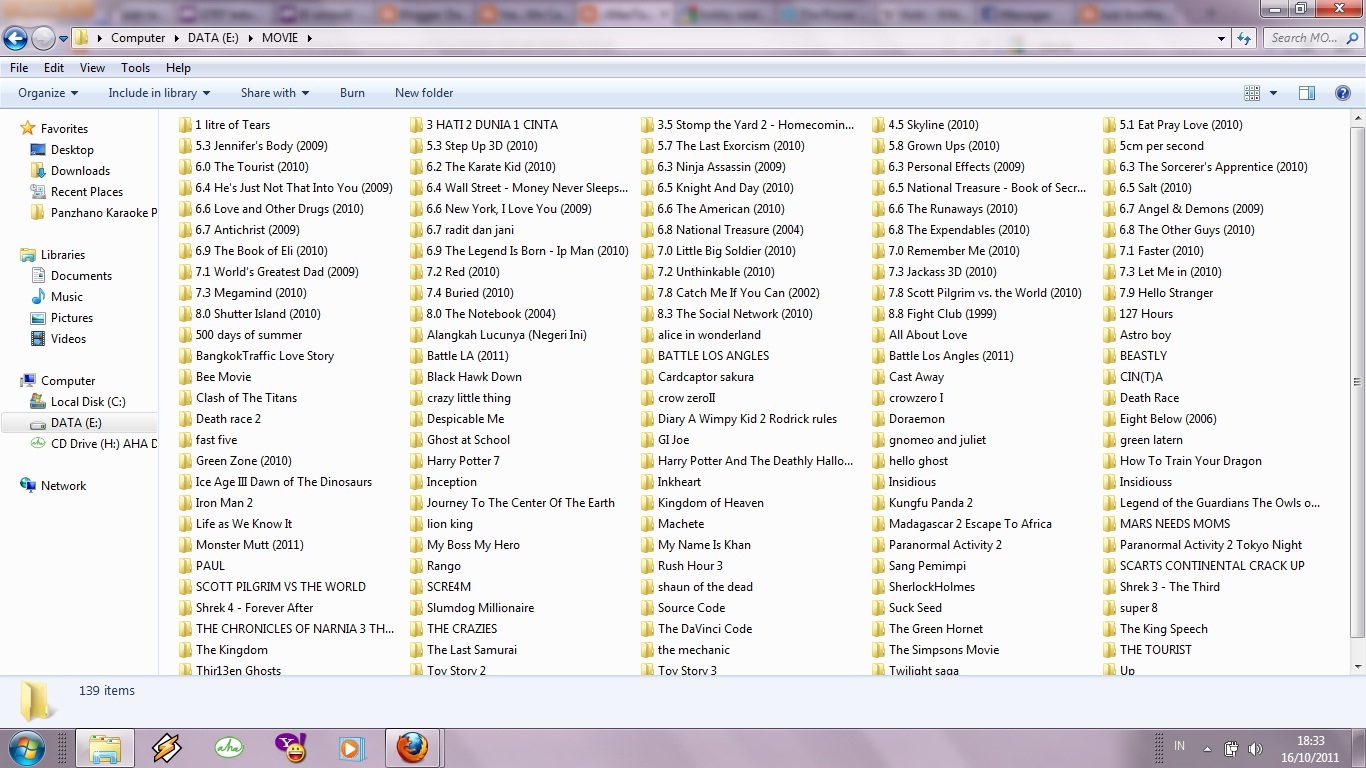Click the scroll down arrow of file list
The image size is (1366, 768).
1357,667
